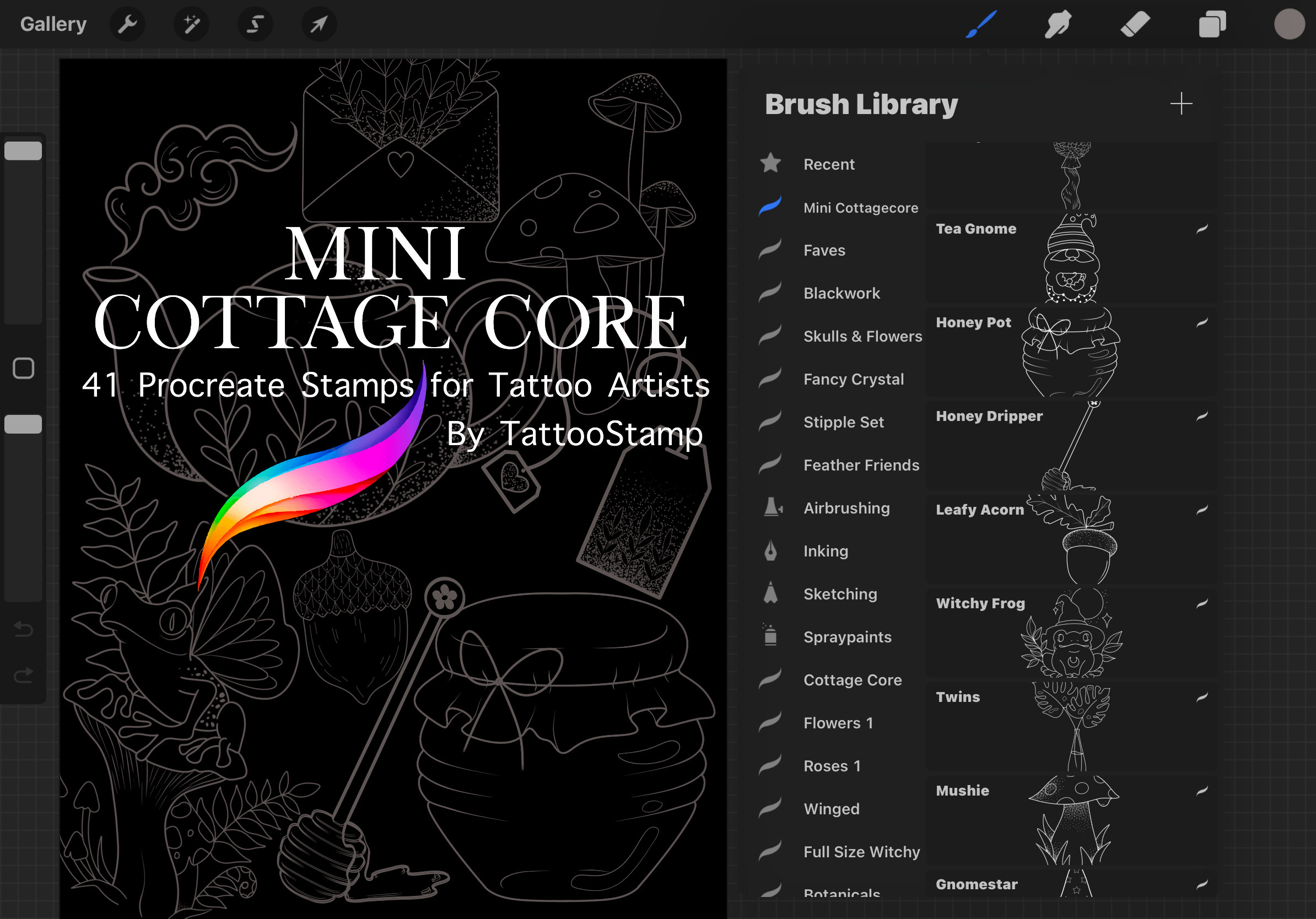Return to Gallery

tap(53, 24)
